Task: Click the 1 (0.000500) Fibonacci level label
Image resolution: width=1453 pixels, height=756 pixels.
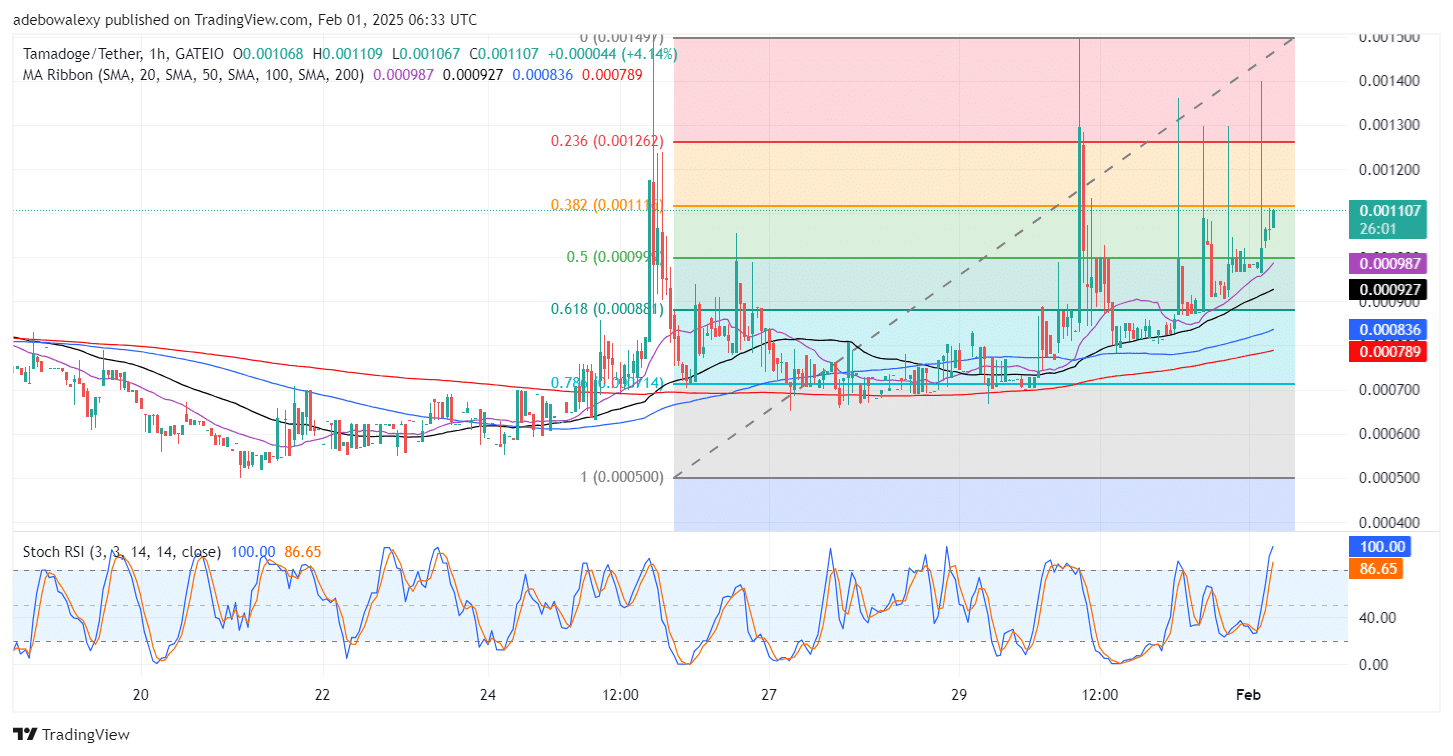Action: pos(623,477)
